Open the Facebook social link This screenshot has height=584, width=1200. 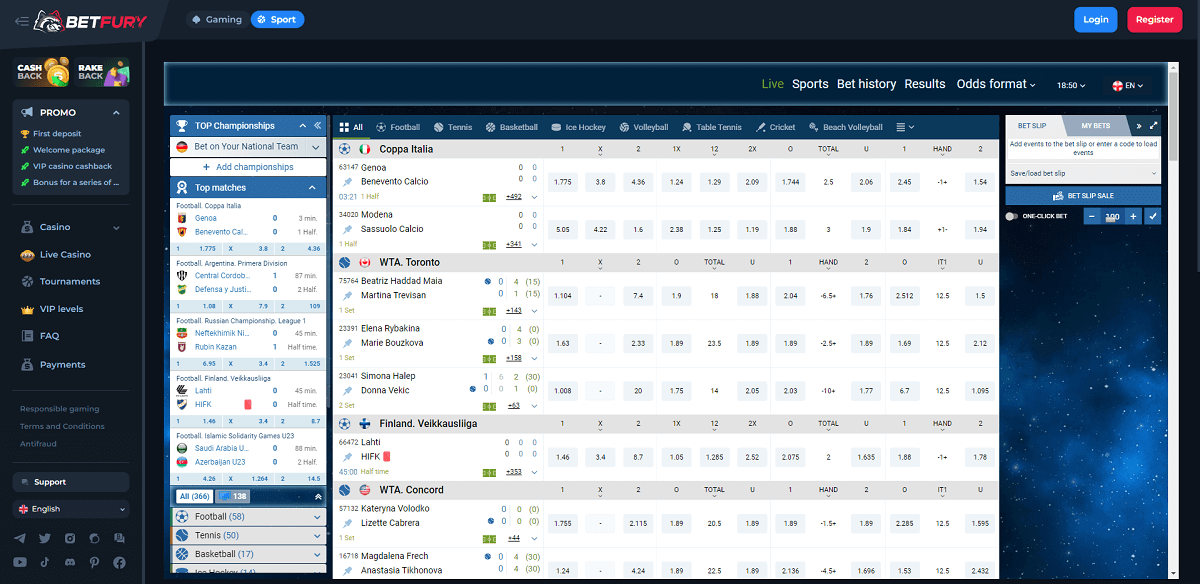(x=119, y=562)
